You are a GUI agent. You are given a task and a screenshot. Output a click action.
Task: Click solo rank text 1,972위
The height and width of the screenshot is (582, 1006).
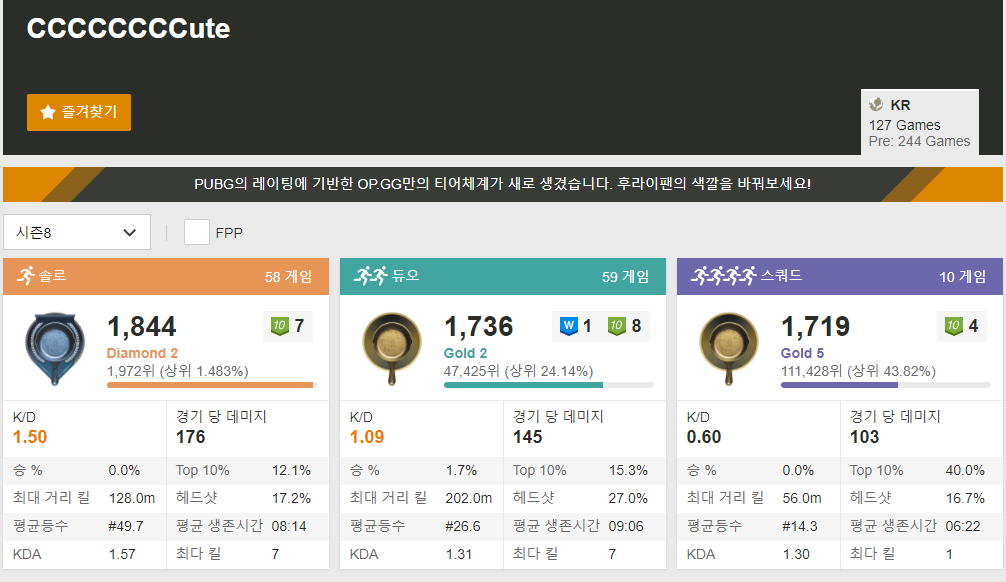(x=178, y=371)
